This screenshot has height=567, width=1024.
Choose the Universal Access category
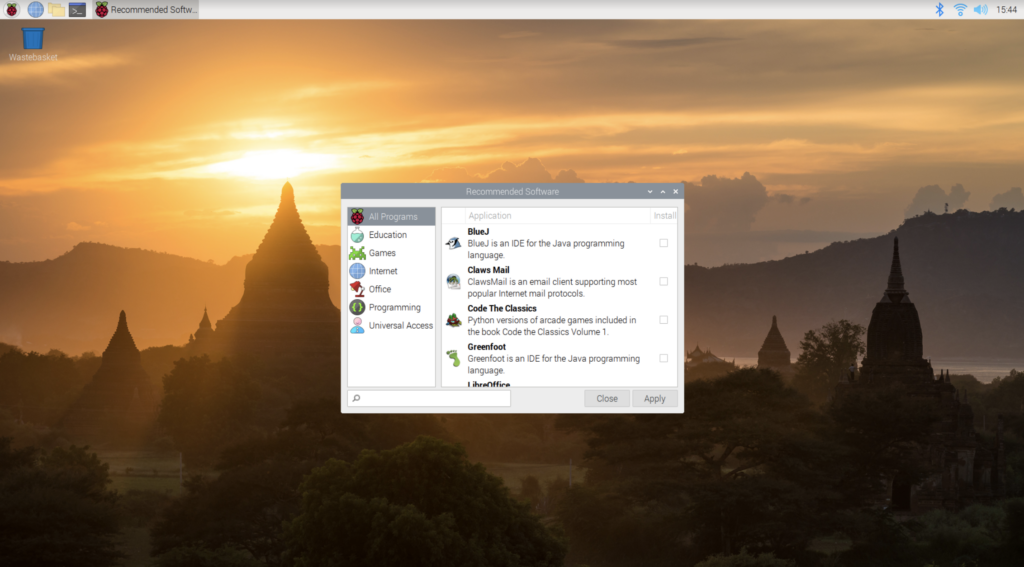pos(400,325)
